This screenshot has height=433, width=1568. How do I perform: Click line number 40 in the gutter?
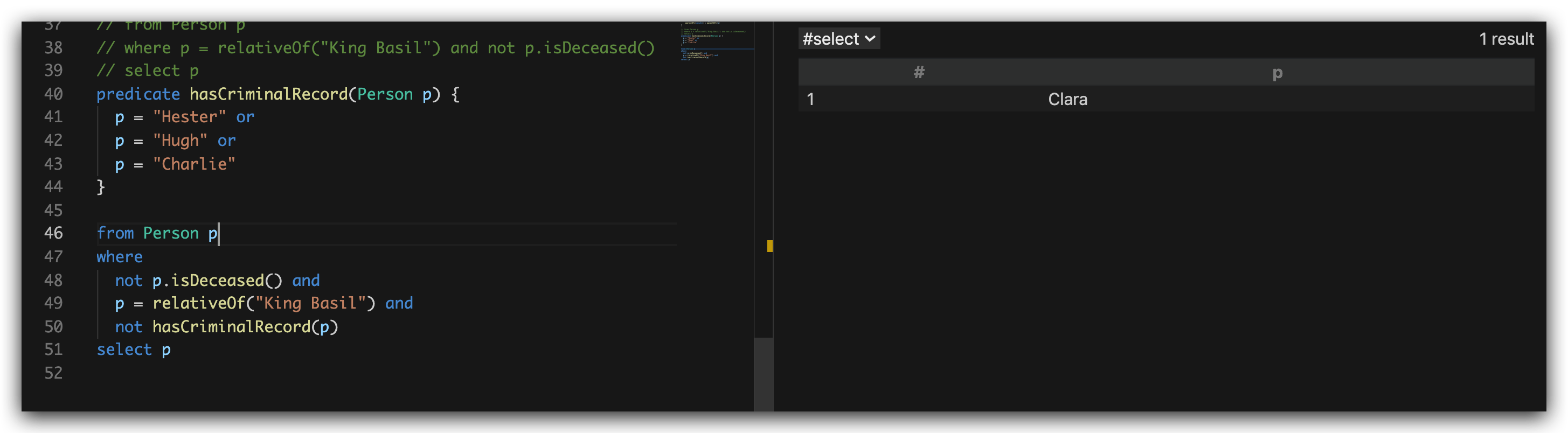point(53,94)
